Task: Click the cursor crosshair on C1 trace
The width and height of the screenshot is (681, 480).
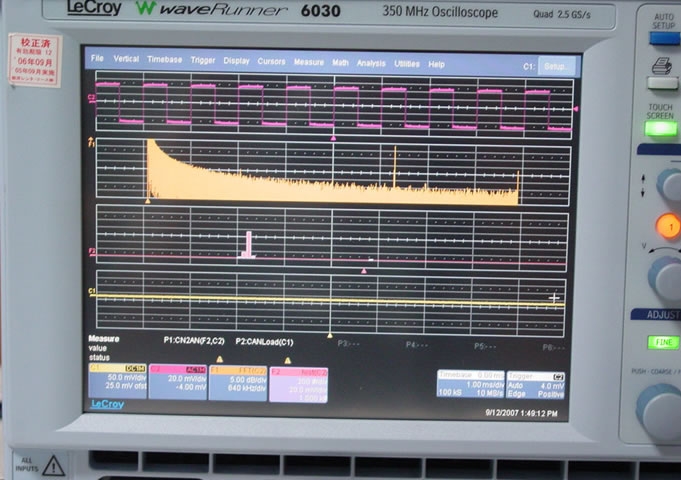Action: click(554, 298)
